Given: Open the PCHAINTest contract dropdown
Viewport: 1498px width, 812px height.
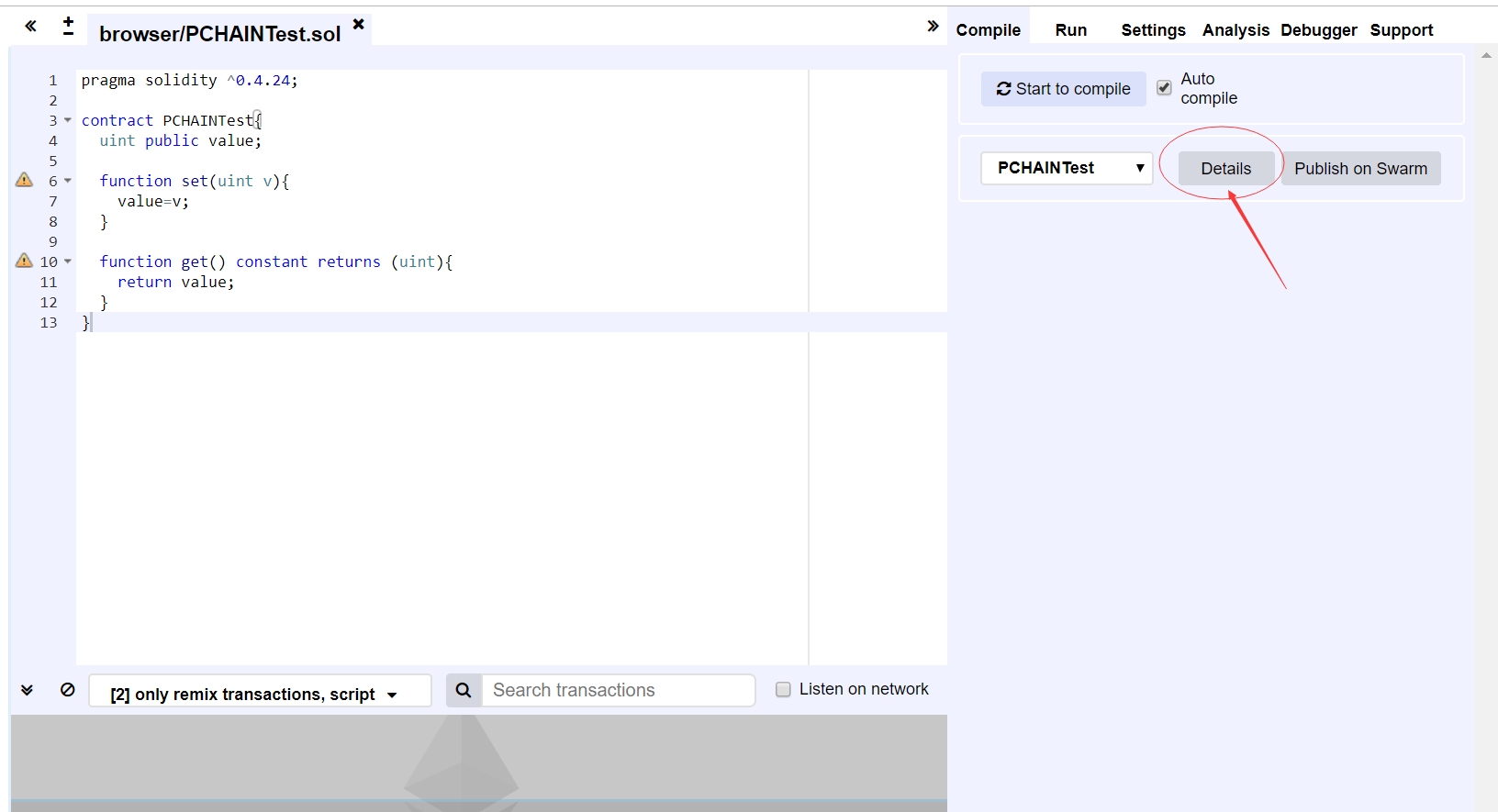Looking at the screenshot, I should tap(1066, 168).
